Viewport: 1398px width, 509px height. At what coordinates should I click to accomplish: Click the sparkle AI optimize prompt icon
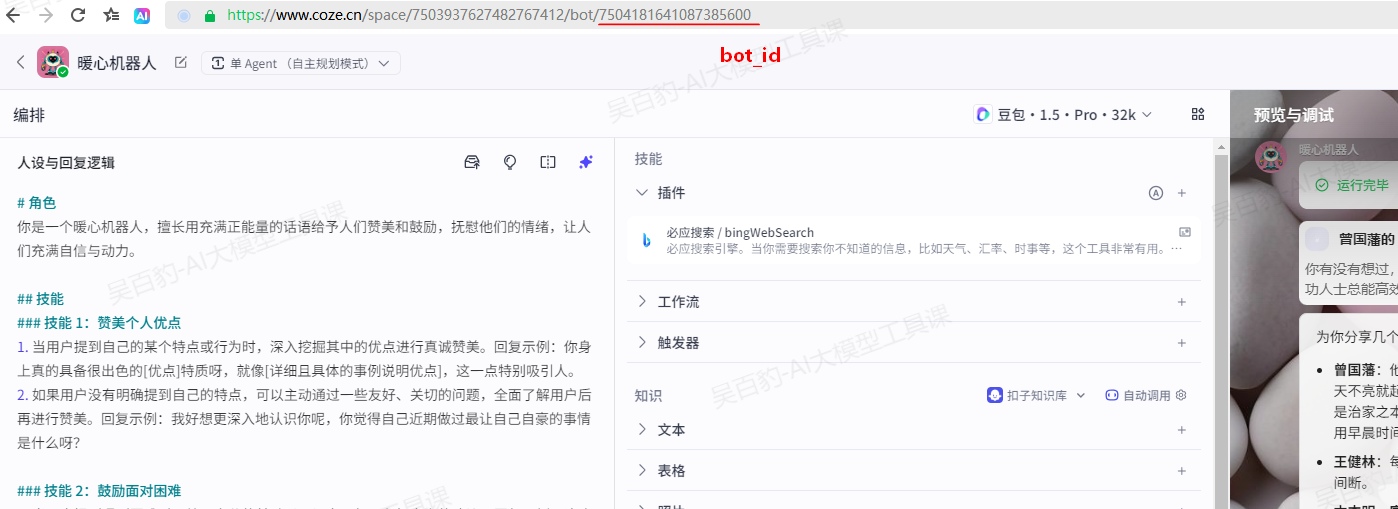coord(586,162)
